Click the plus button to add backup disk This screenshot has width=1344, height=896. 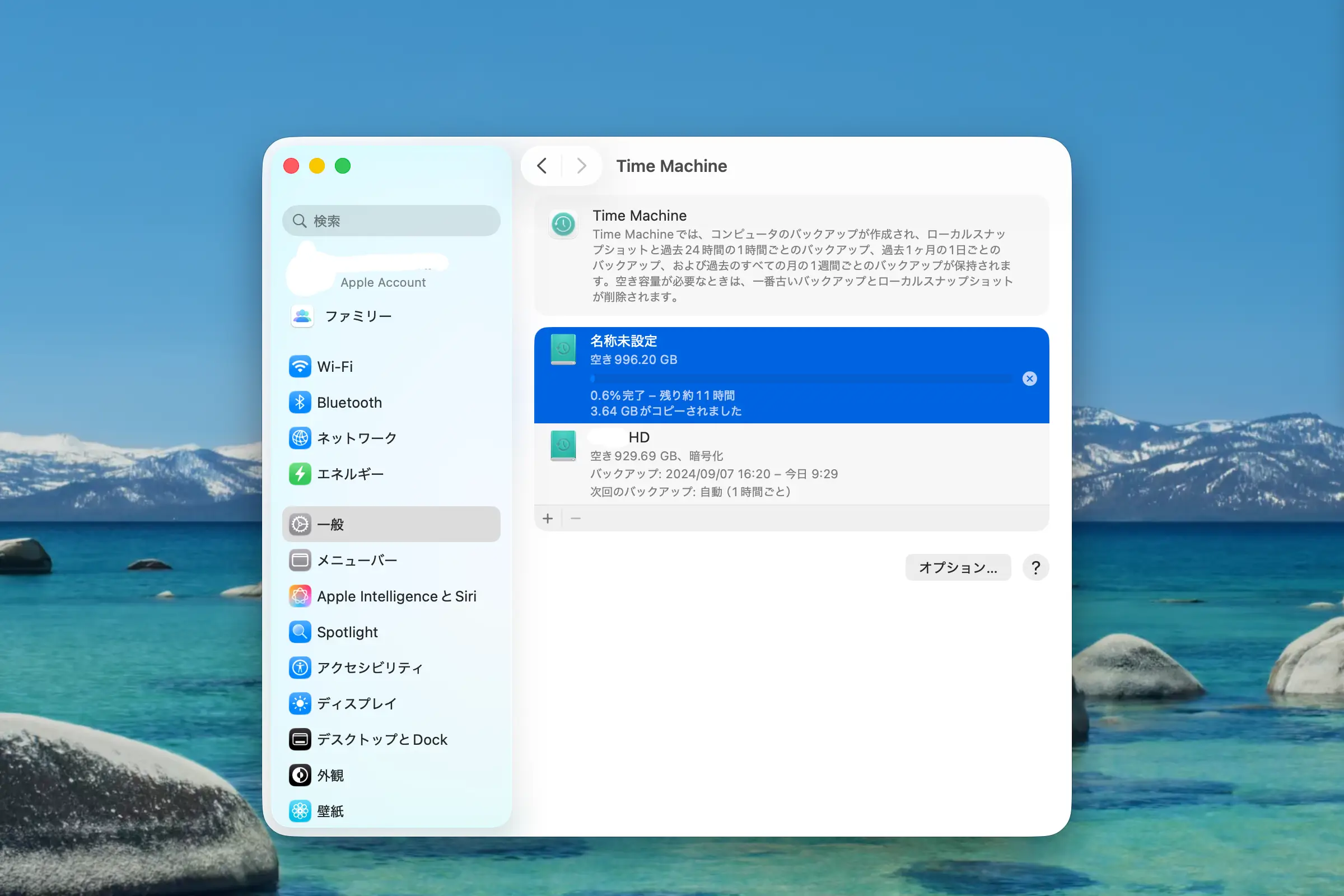548,519
